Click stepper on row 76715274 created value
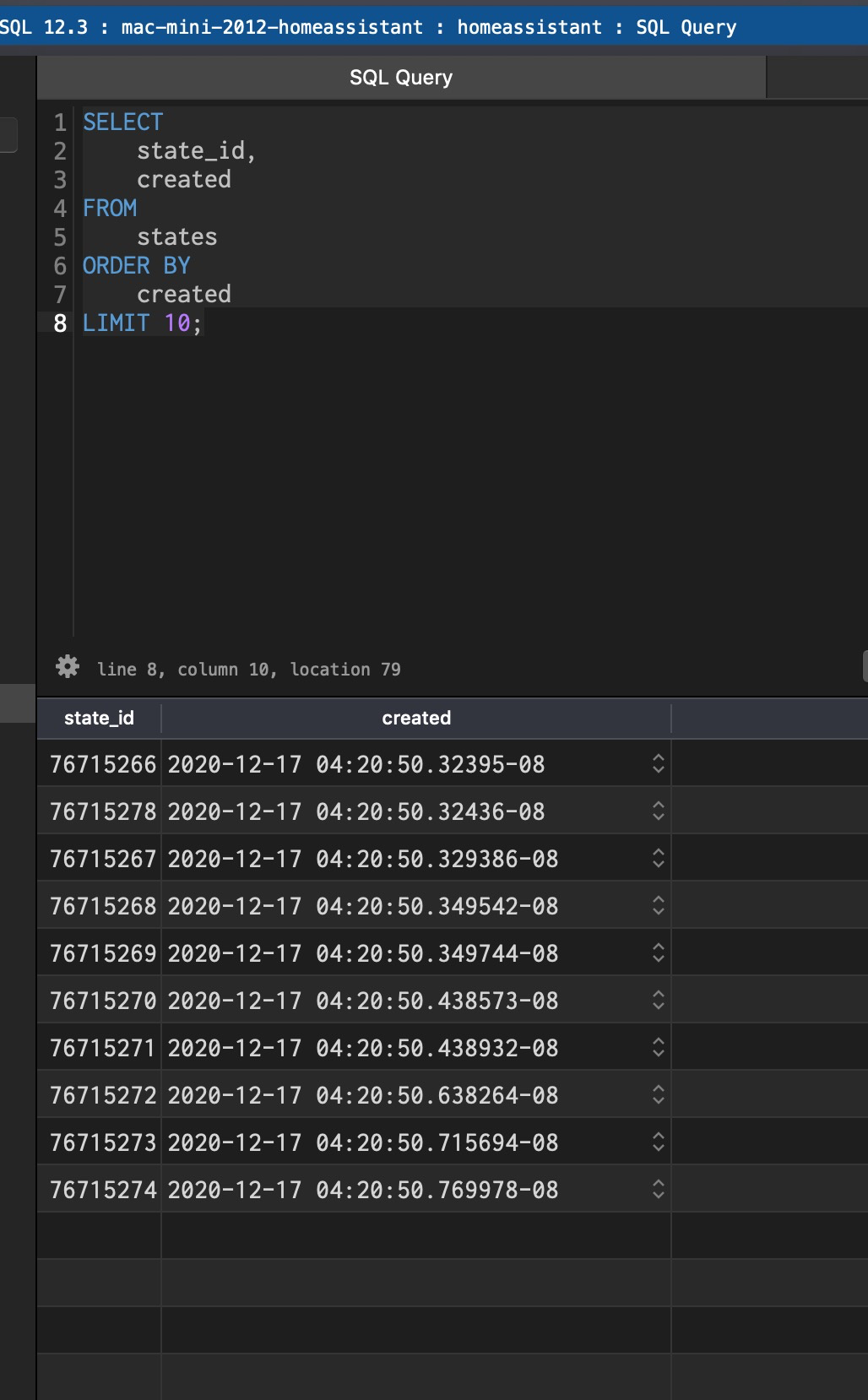868x1400 pixels. click(x=659, y=1190)
